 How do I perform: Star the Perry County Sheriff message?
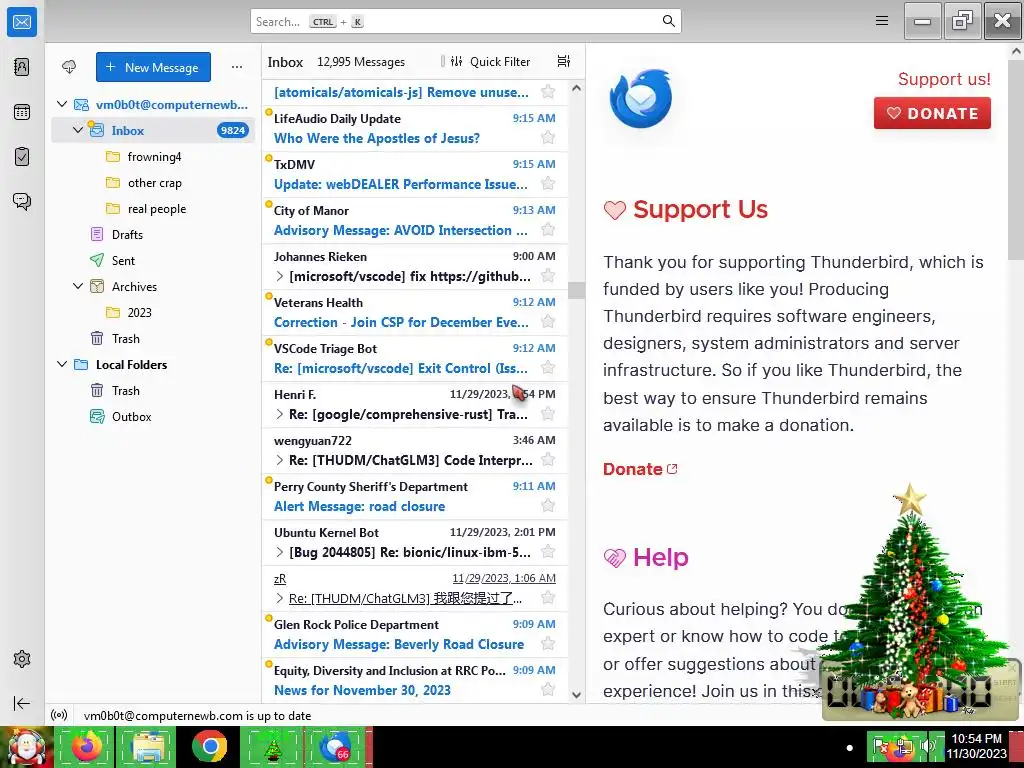[x=548, y=505]
